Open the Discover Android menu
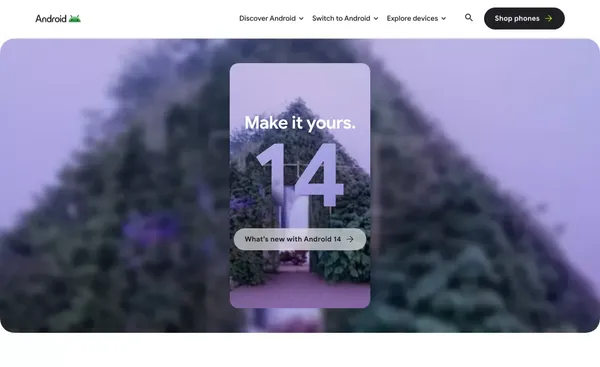Viewport: 600px width, 367px height. click(x=271, y=18)
